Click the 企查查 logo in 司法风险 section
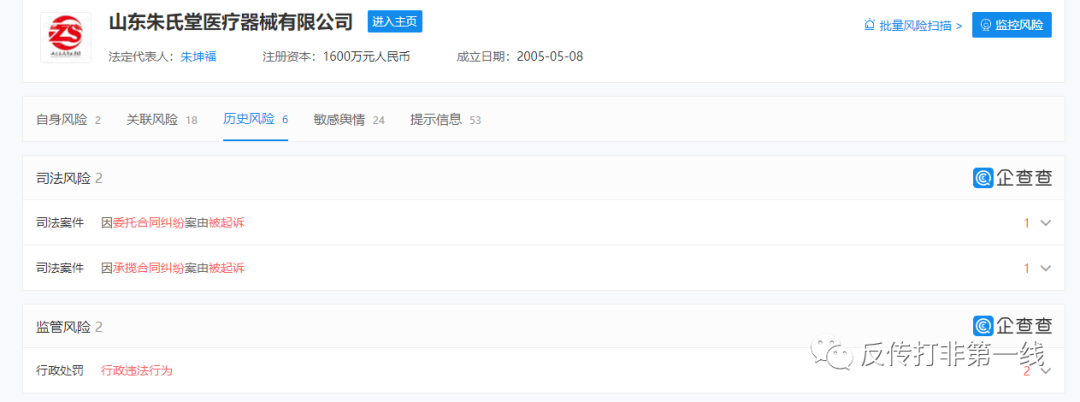This screenshot has height=402, width=1080. pyautogui.click(x=1012, y=178)
